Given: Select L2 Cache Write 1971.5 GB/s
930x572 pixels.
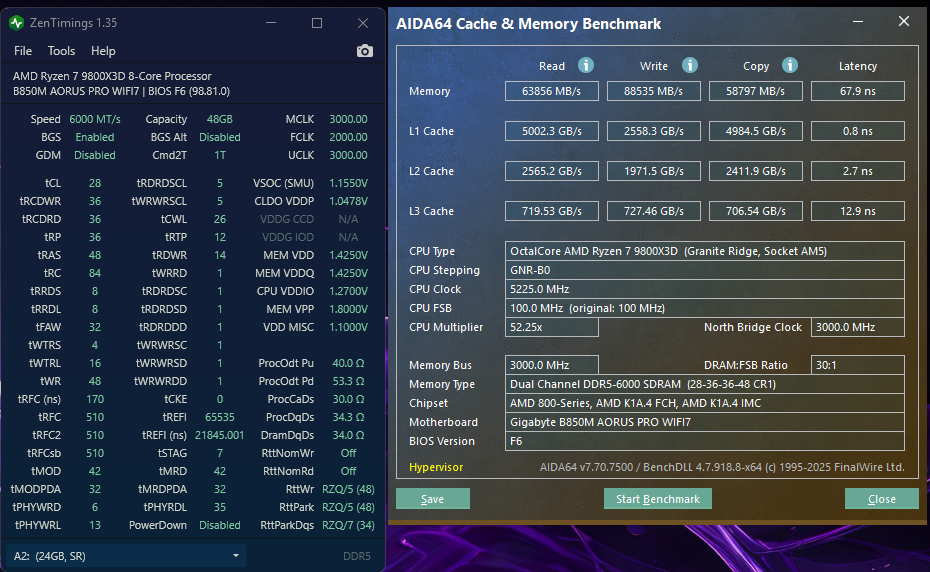Looking at the screenshot, I should click(x=654, y=171).
